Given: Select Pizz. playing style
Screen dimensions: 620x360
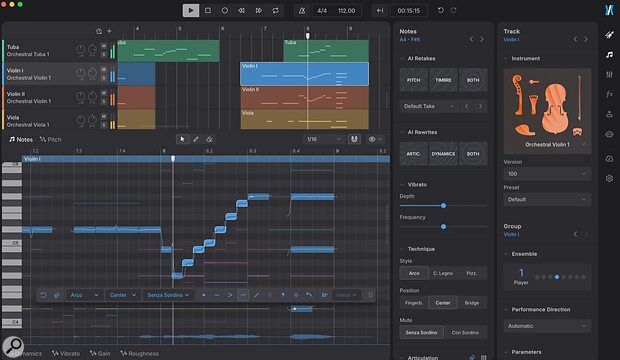Looking at the screenshot, I should (x=471, y=273).
